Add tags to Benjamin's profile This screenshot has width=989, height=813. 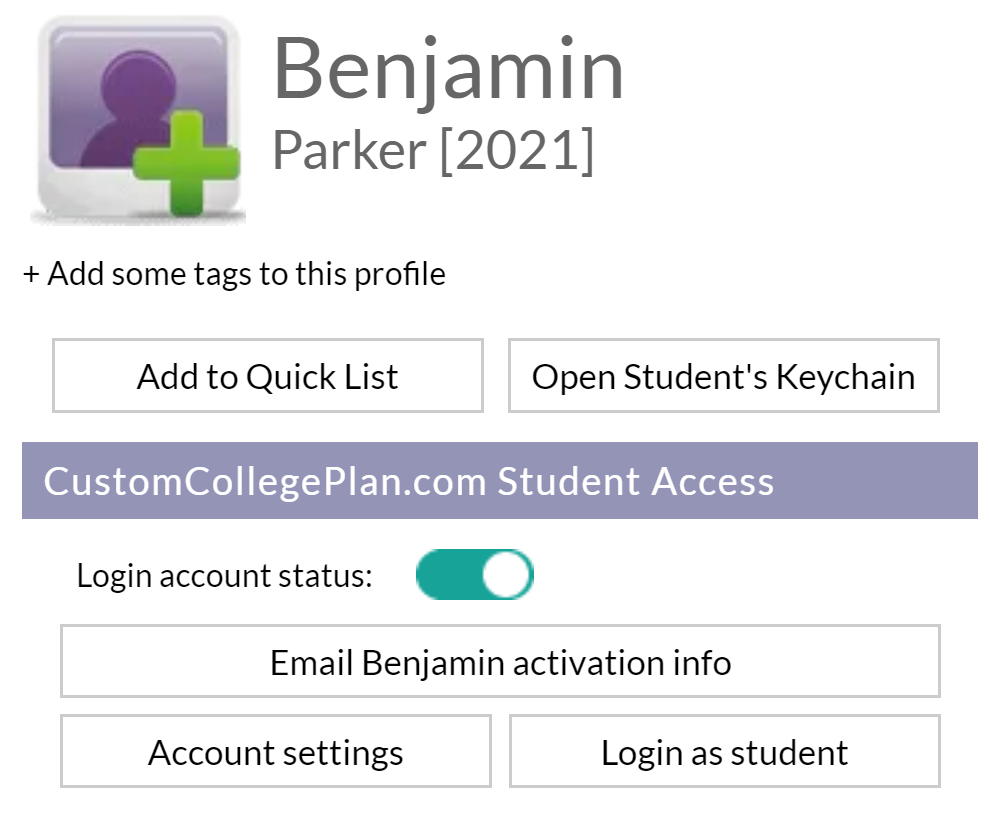pyautogui.click(x=235, y=273)
